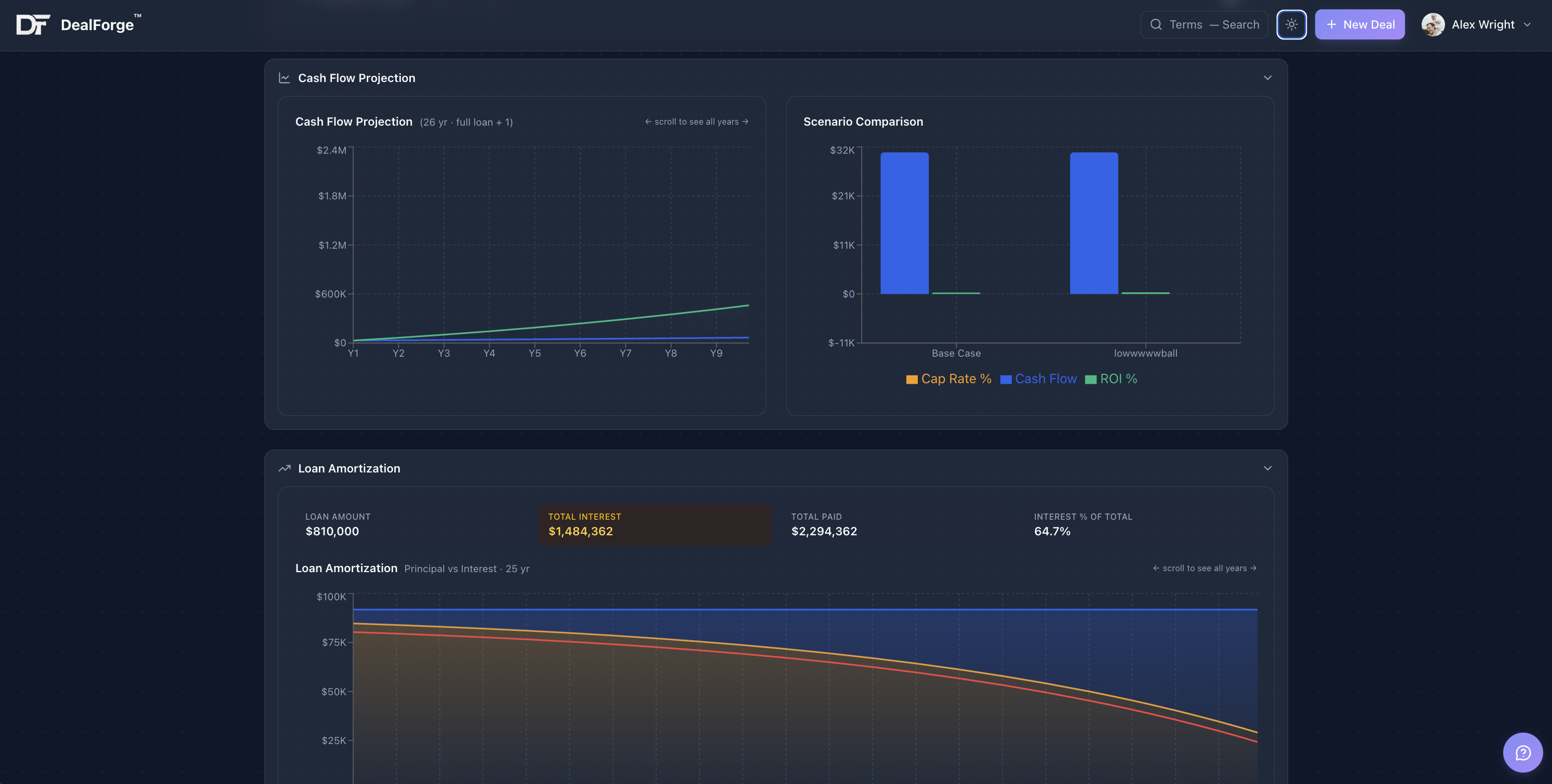Collapse the Loan Amortization section
The image size is (1552, 784).
(x=1267, y=468)
